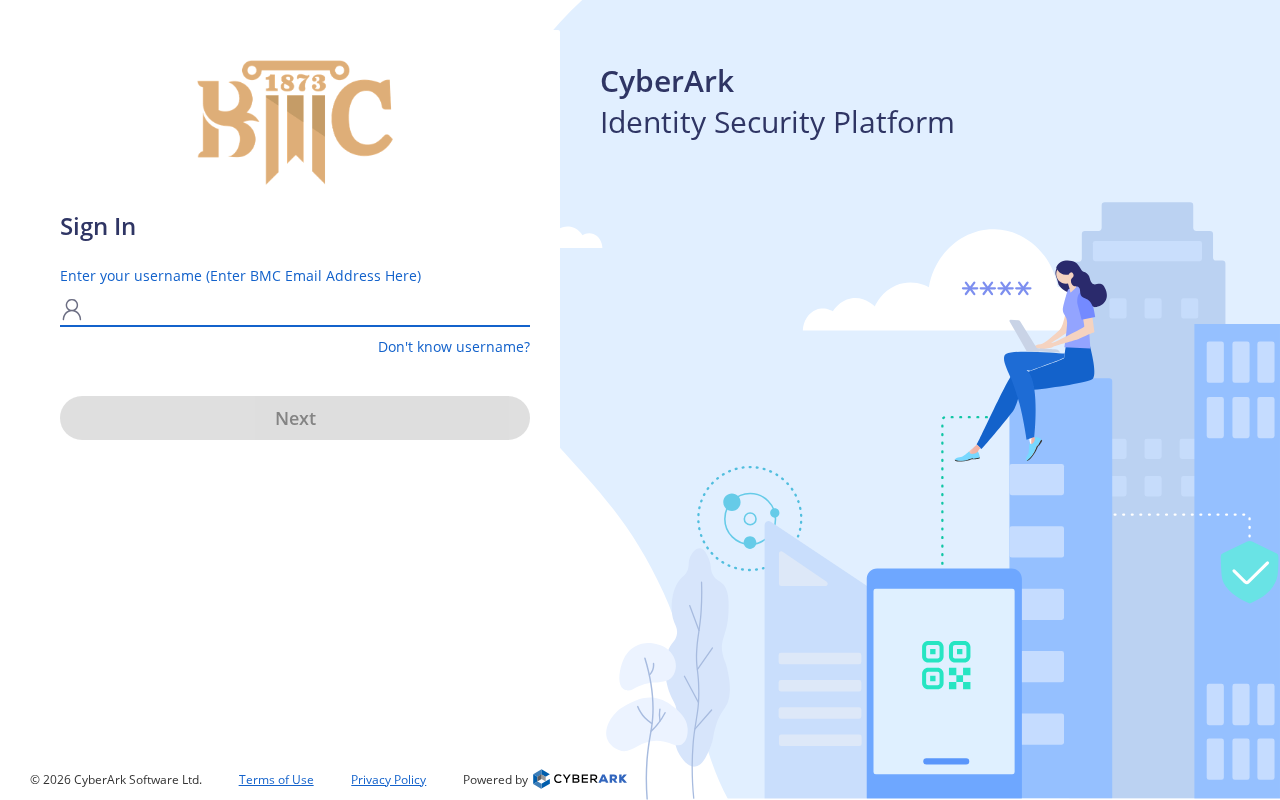Click the woman with laptop illustration
Screen dimensions: 1280x800
click(1032, 361)
